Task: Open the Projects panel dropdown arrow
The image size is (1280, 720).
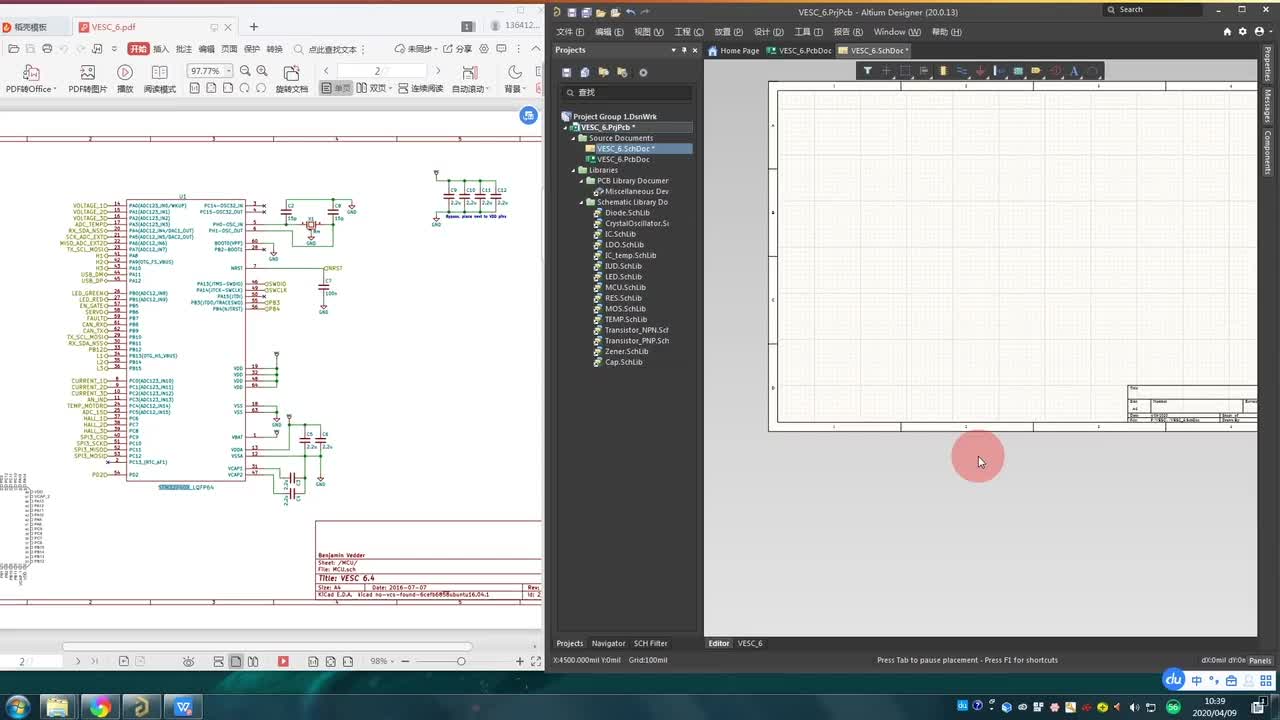Action: pyautogui.click(x=673, y=50)
